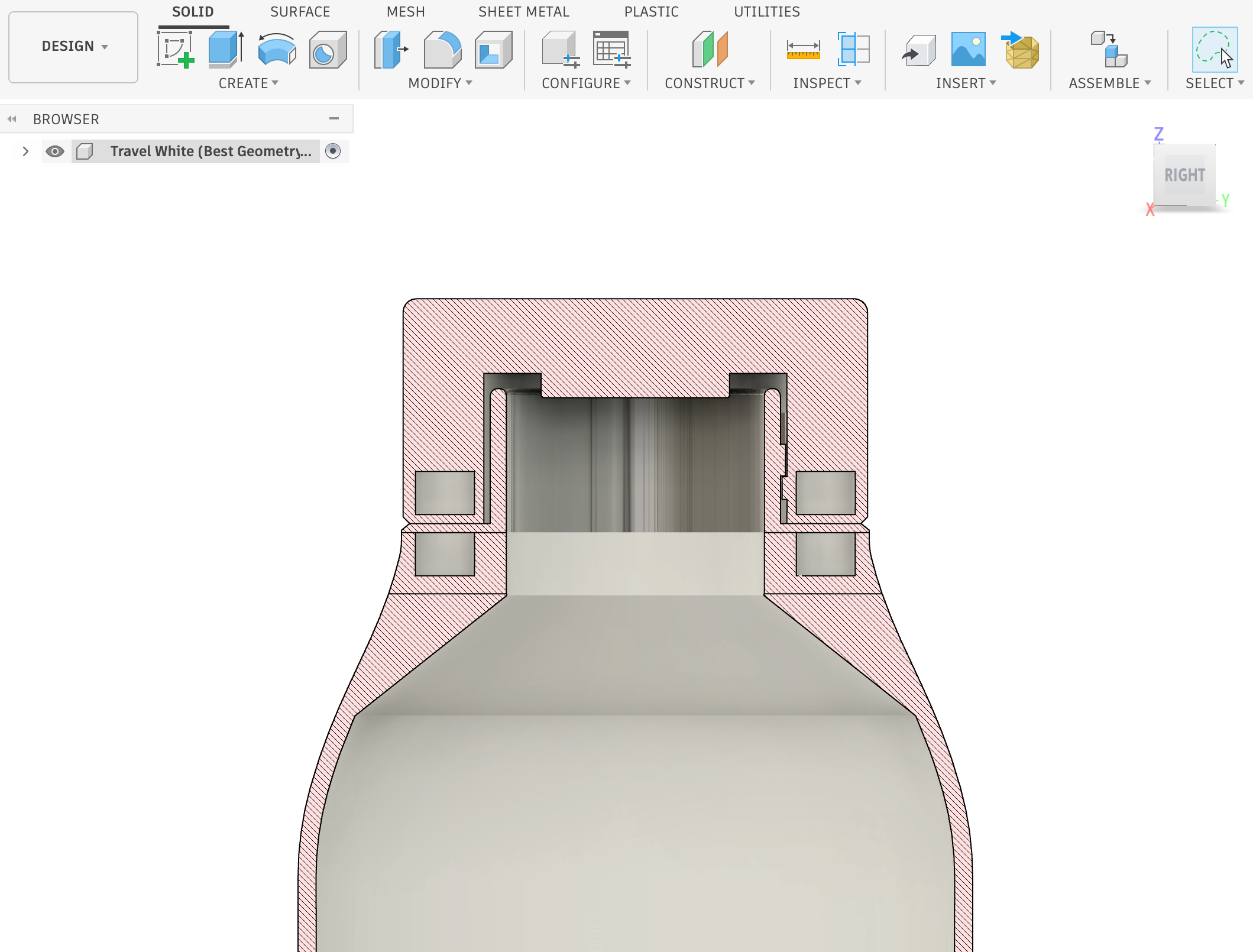This screenshot has width=1253, height=952.
Task: Select the Extrude tool
Action: (x=226, y=50)
